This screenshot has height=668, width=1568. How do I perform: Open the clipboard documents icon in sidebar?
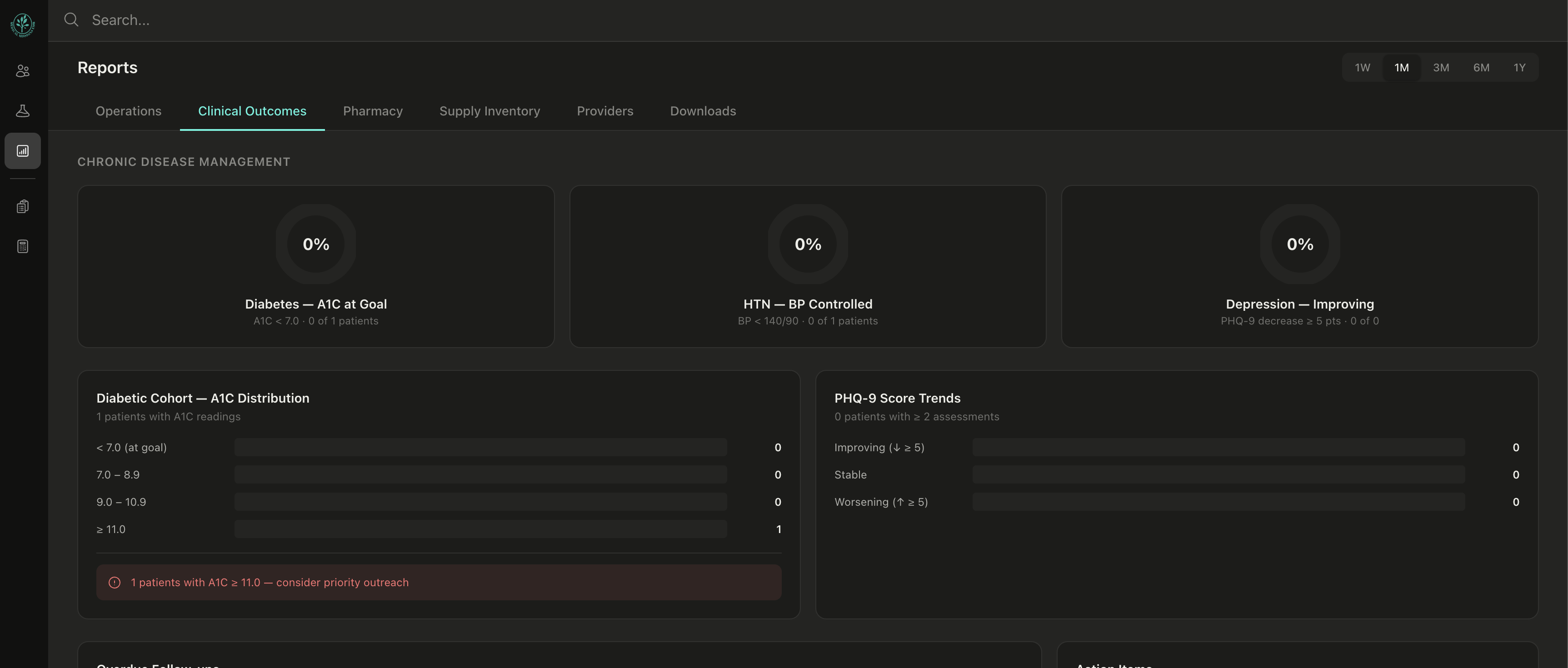pyautogui.click(x=23, y=207)
